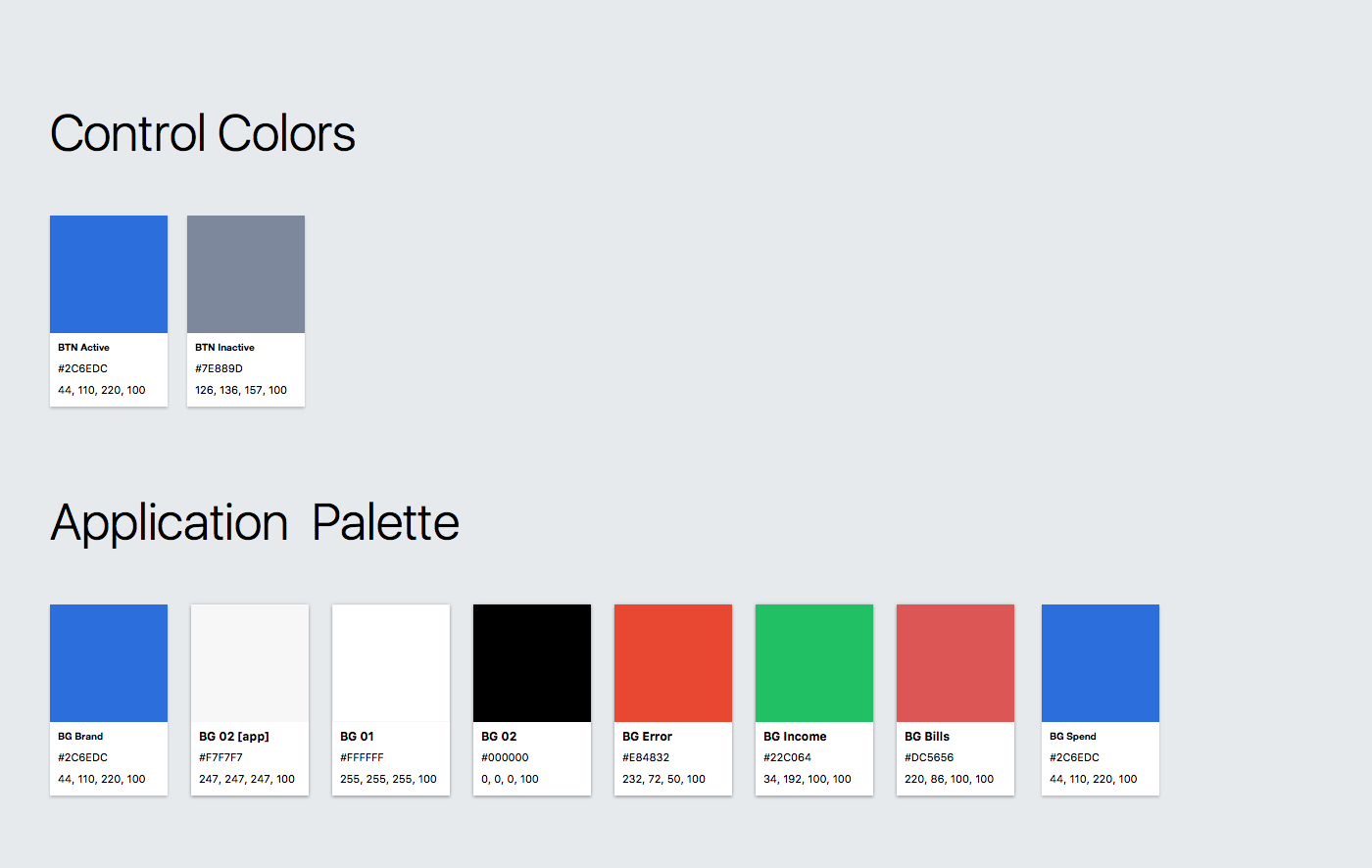1372x868 pixels.
Task: Select the BTN Inactive gray swatch
Action: pos(246,274)
